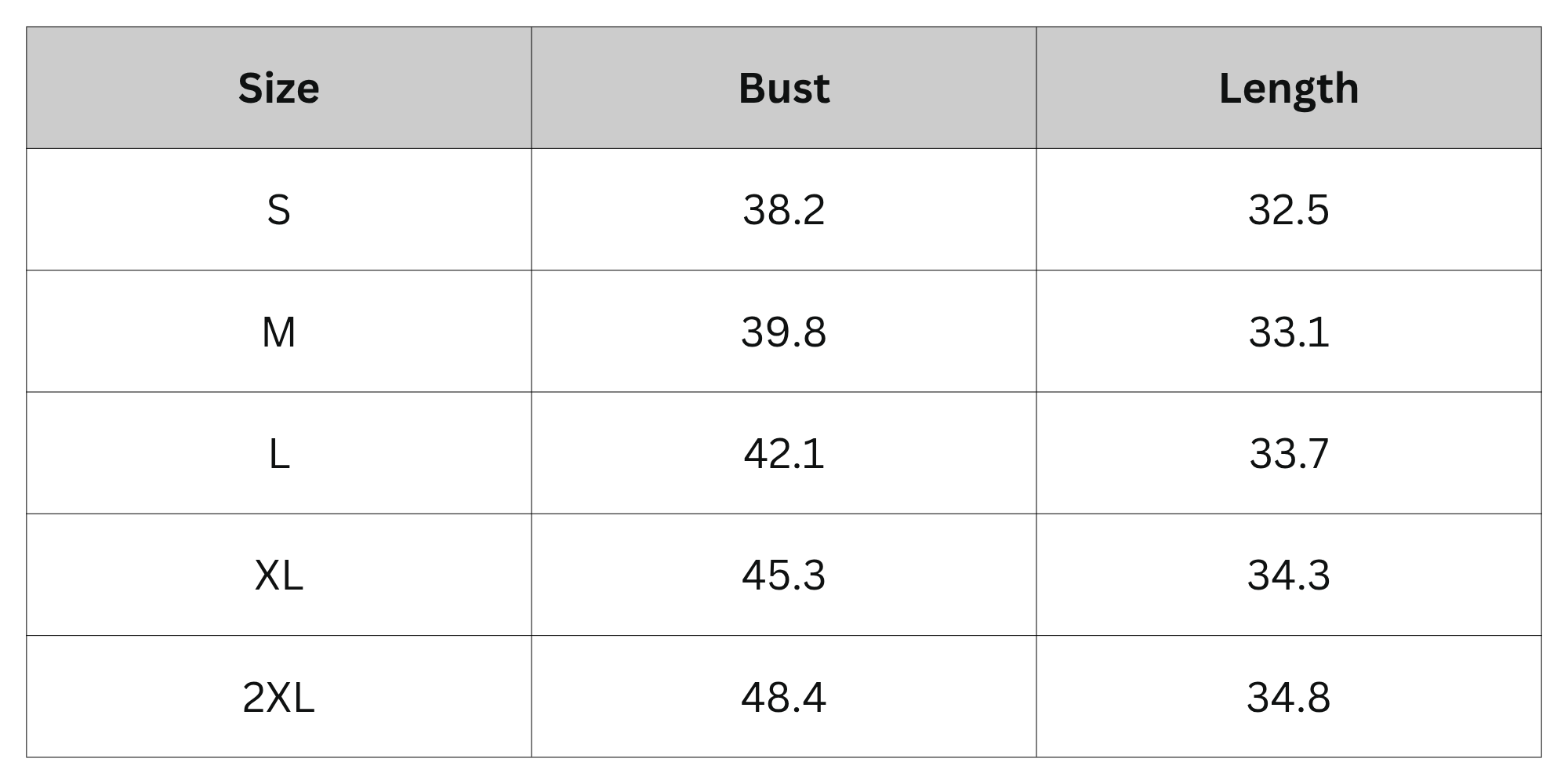Screen dimensions: 1568x784
Task: Click the 32.5 length value
Action: (x=1289, y=209)
